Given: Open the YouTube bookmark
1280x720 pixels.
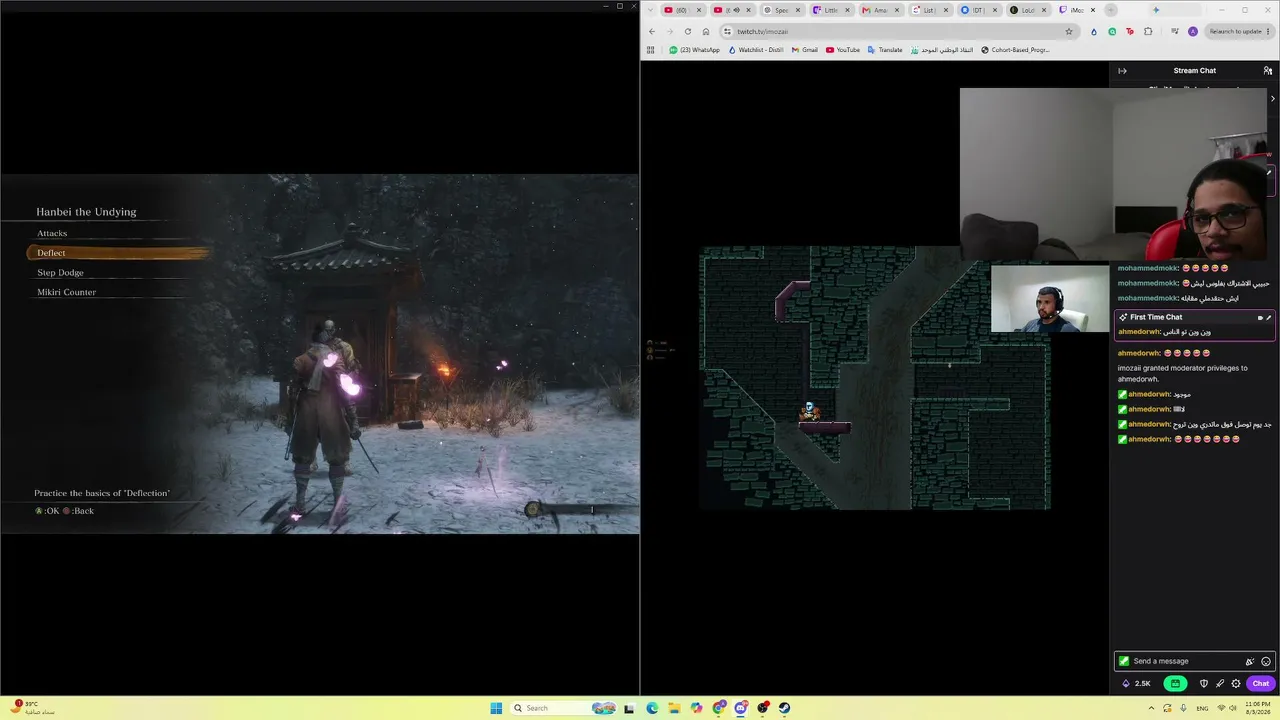Looking at the screenshot, I should tap(842, 50).
